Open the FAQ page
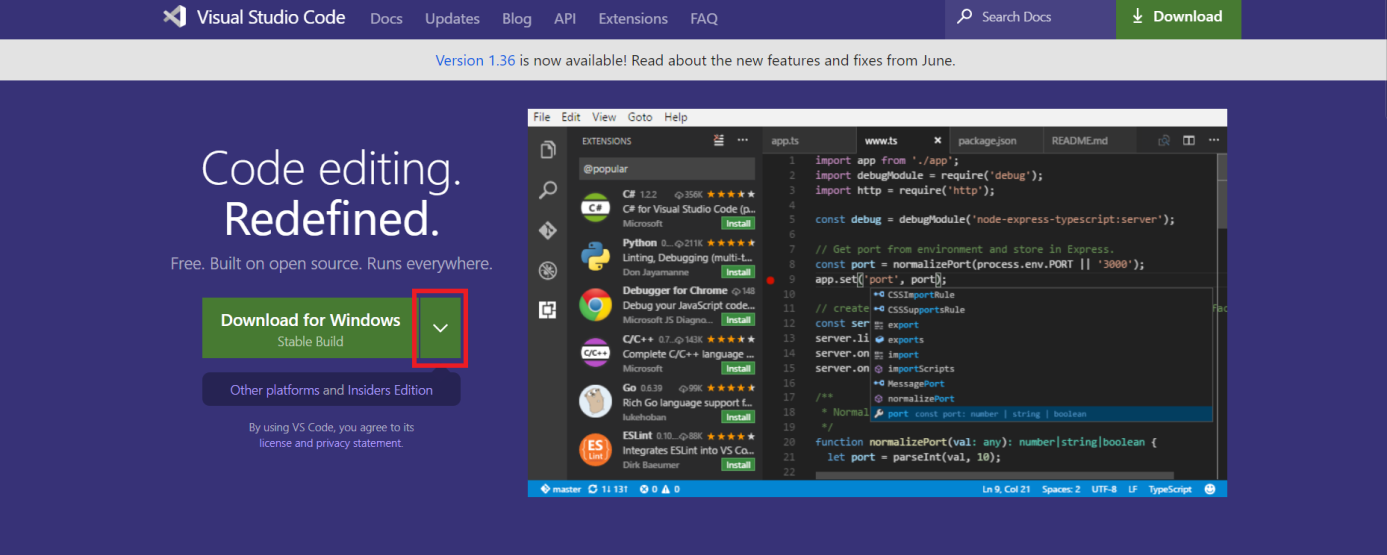The image size is (1387, 555). click(x=704, y=18)
